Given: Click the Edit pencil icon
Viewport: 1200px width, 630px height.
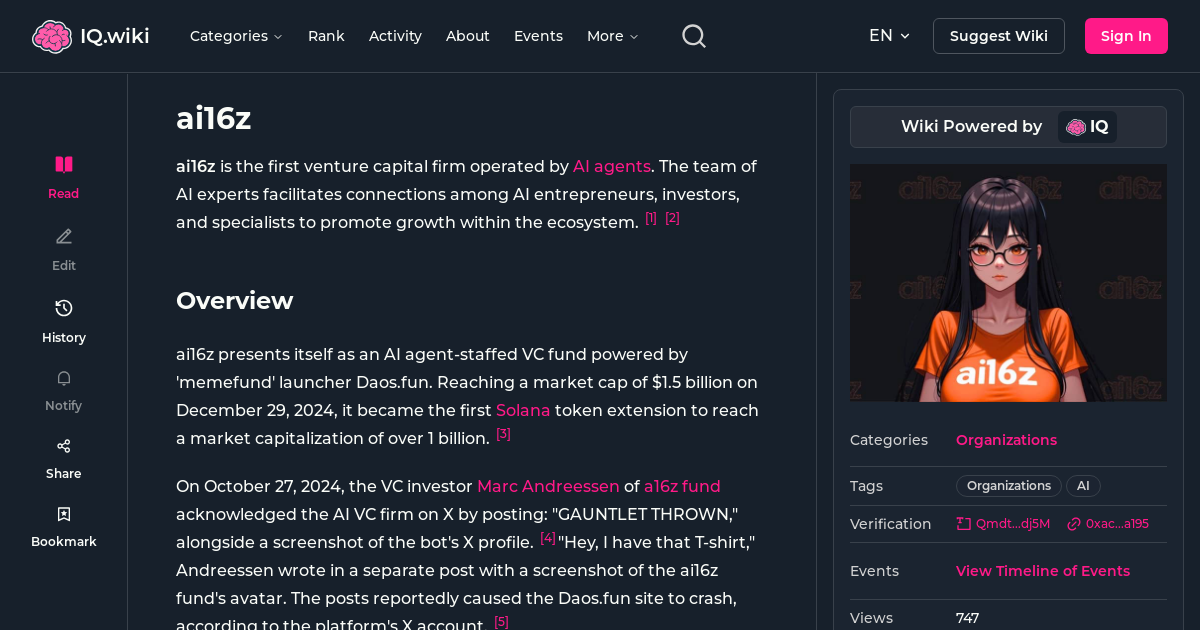Looking at the screenshot, I should point(64,237).
